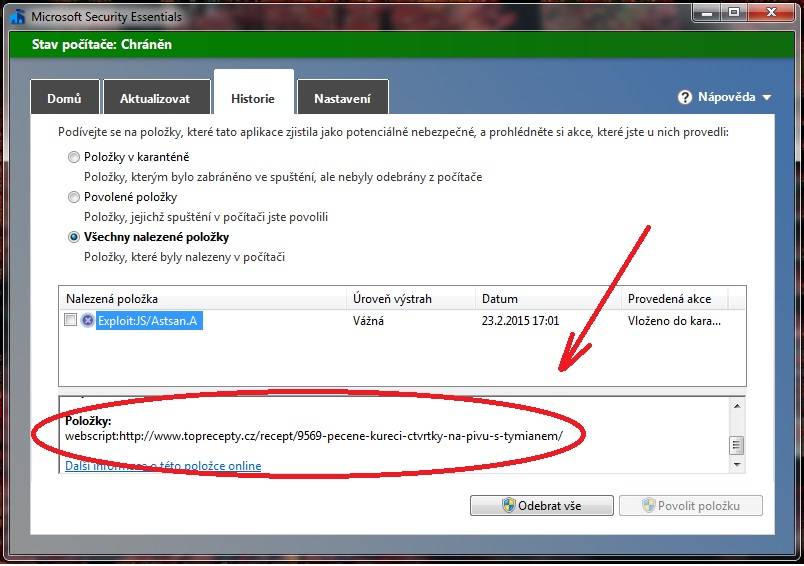
Task: Click the Odebrat vše button
Action: pyautogui.click(x=541, y=506)
